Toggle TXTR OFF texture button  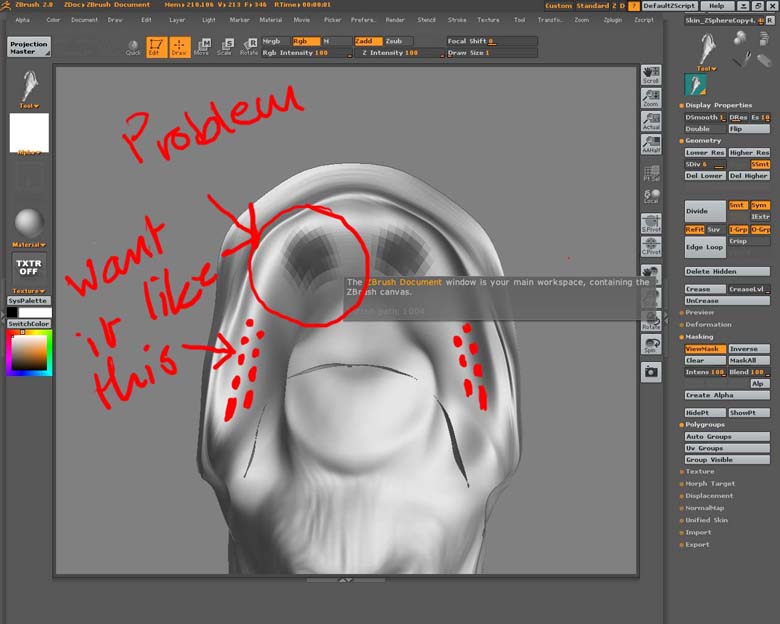pyautogui.click(x=28, y=267)
